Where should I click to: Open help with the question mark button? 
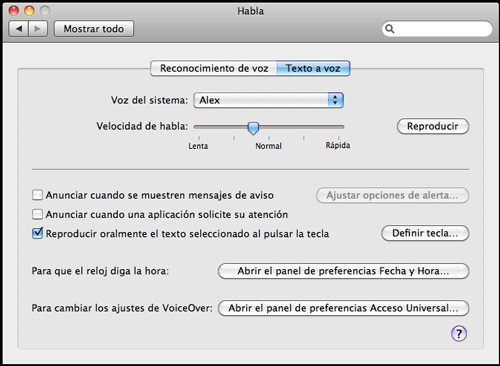(x=459, y=333)
